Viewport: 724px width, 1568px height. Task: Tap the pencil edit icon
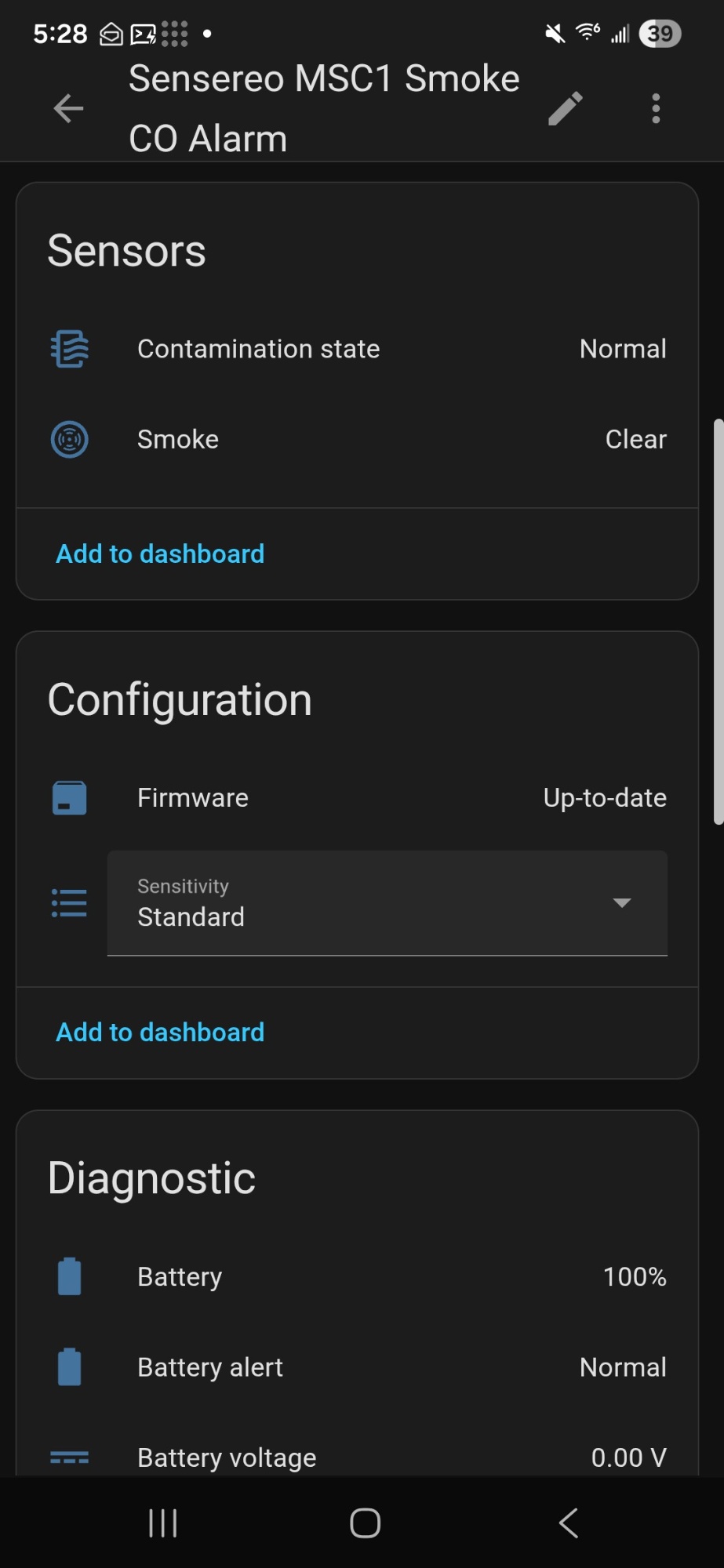tap(565, 108)
